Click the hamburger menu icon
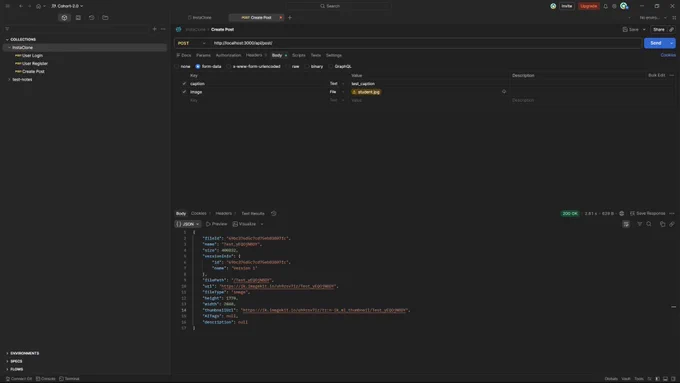This screenshot has width=680, height=383. 7,6
